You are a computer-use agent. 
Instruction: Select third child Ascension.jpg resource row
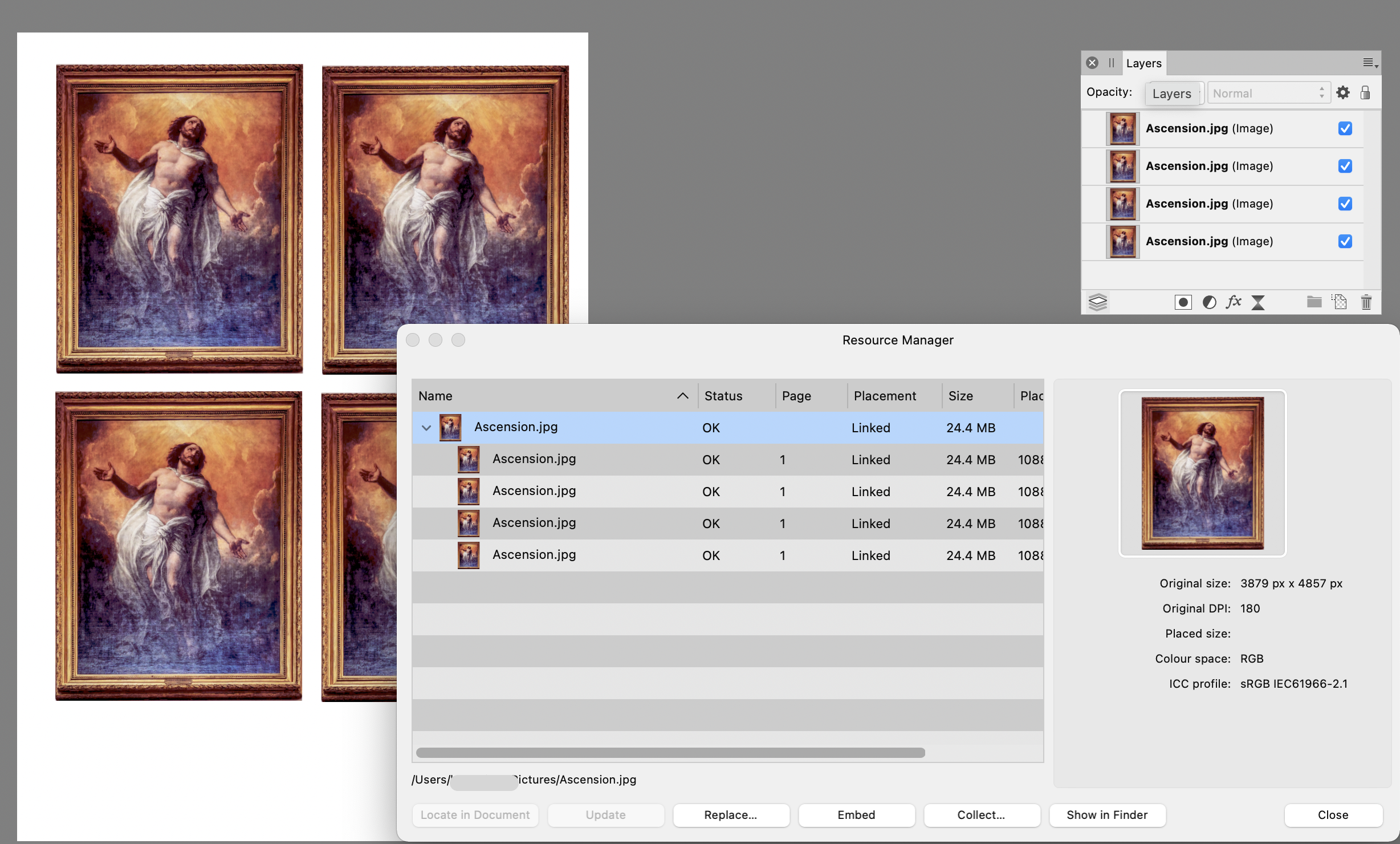pos(728,524)
